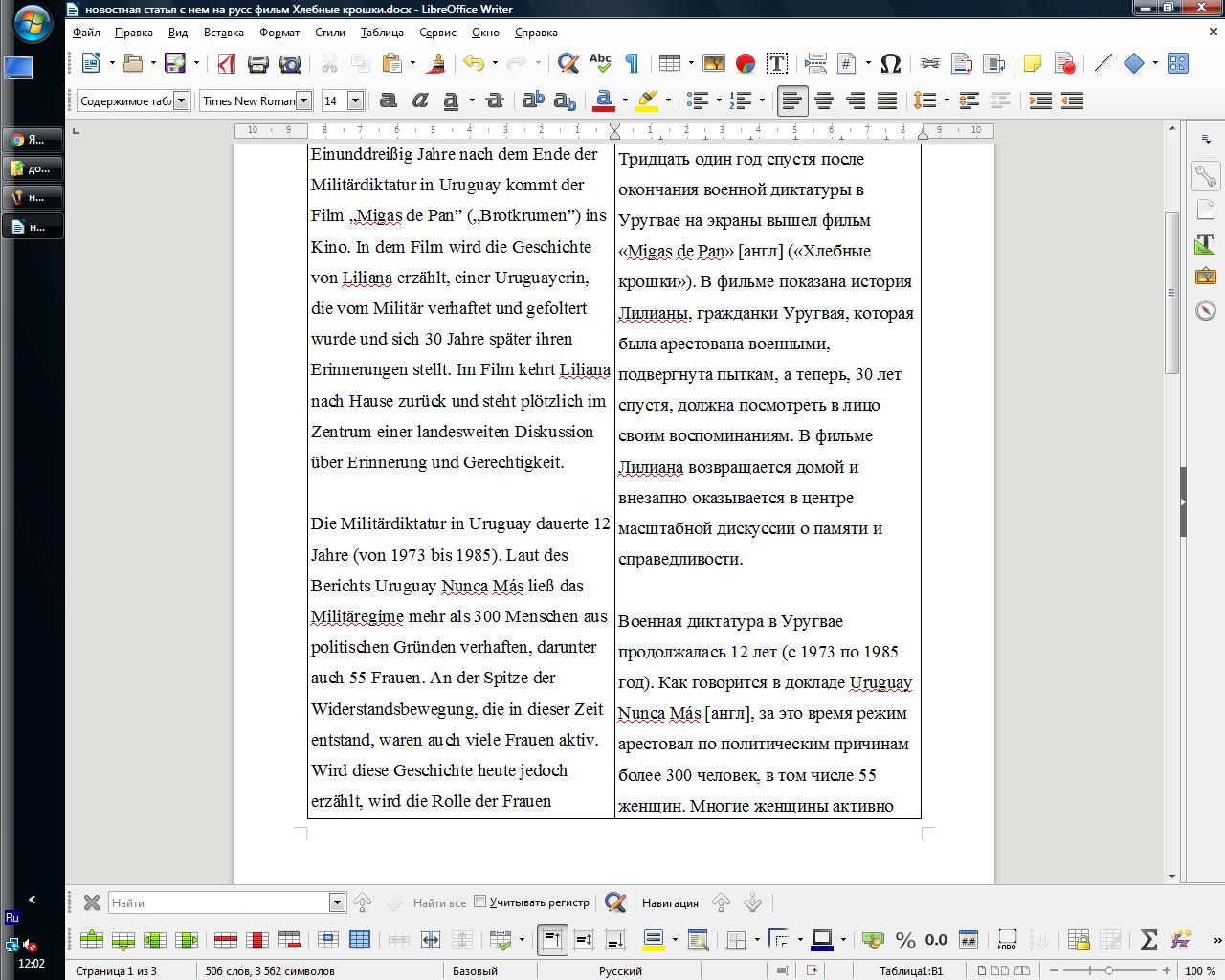
Task: Open Find and Replace from main toolbar
Action: coord(568,63)
